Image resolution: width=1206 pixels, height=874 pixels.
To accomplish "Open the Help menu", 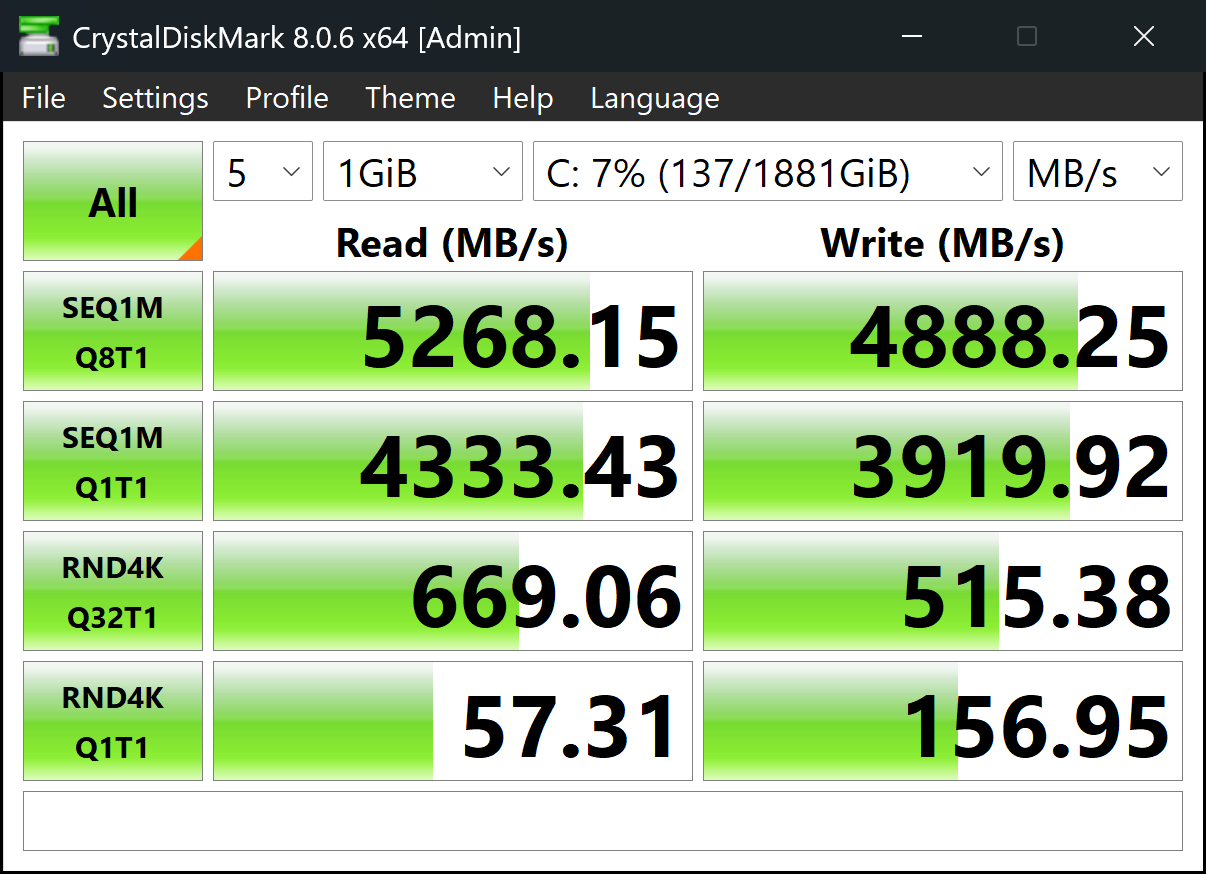I will coord(523,98).
